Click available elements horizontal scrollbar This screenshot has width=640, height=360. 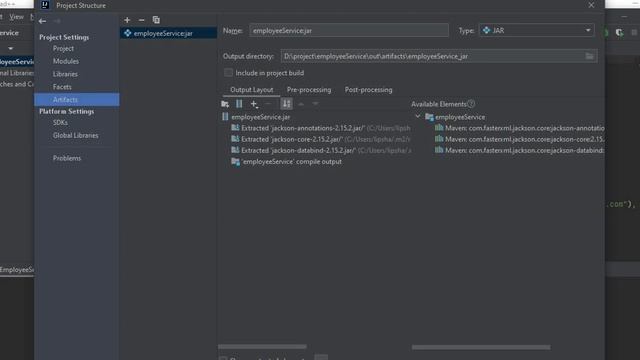pyautogui.click(x=481, y=347)
